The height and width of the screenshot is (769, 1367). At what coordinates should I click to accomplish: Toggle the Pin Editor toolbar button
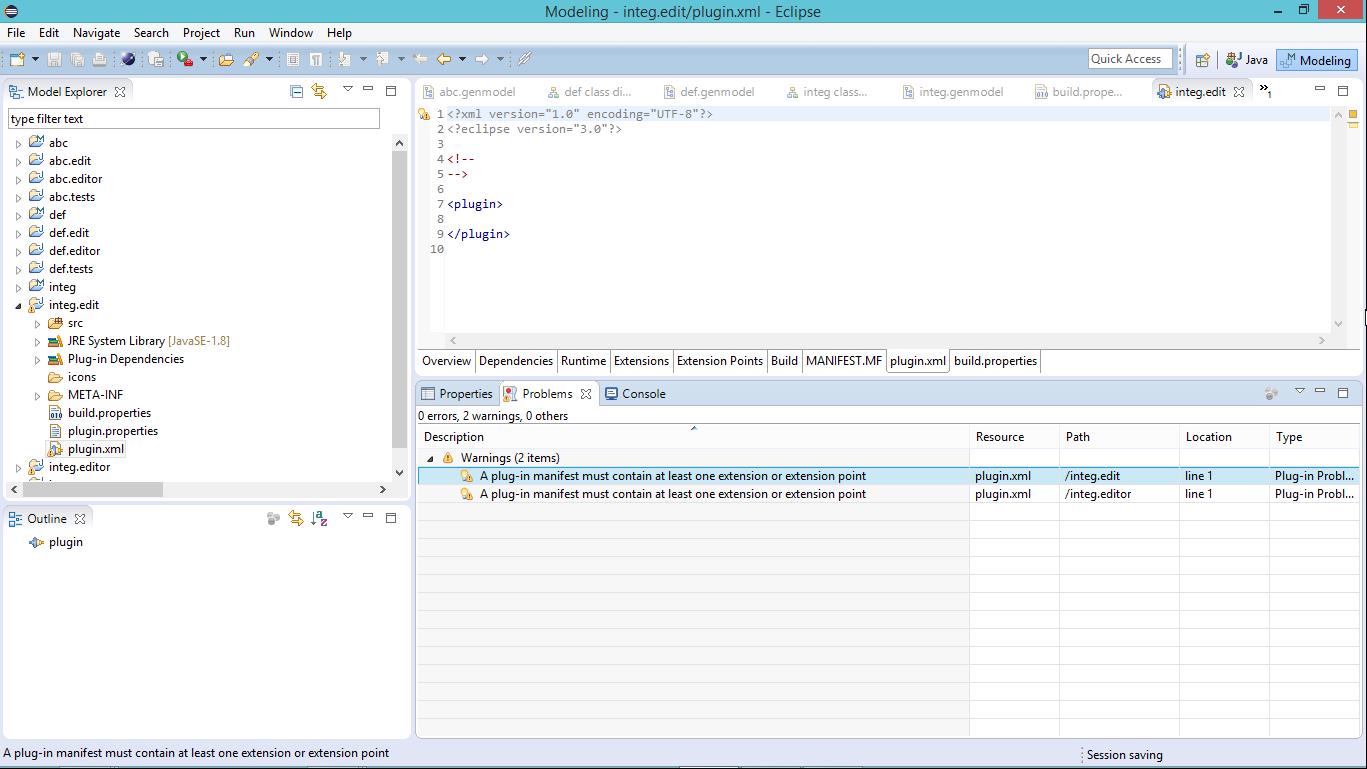pyautogui.click(x=524, y=60)
